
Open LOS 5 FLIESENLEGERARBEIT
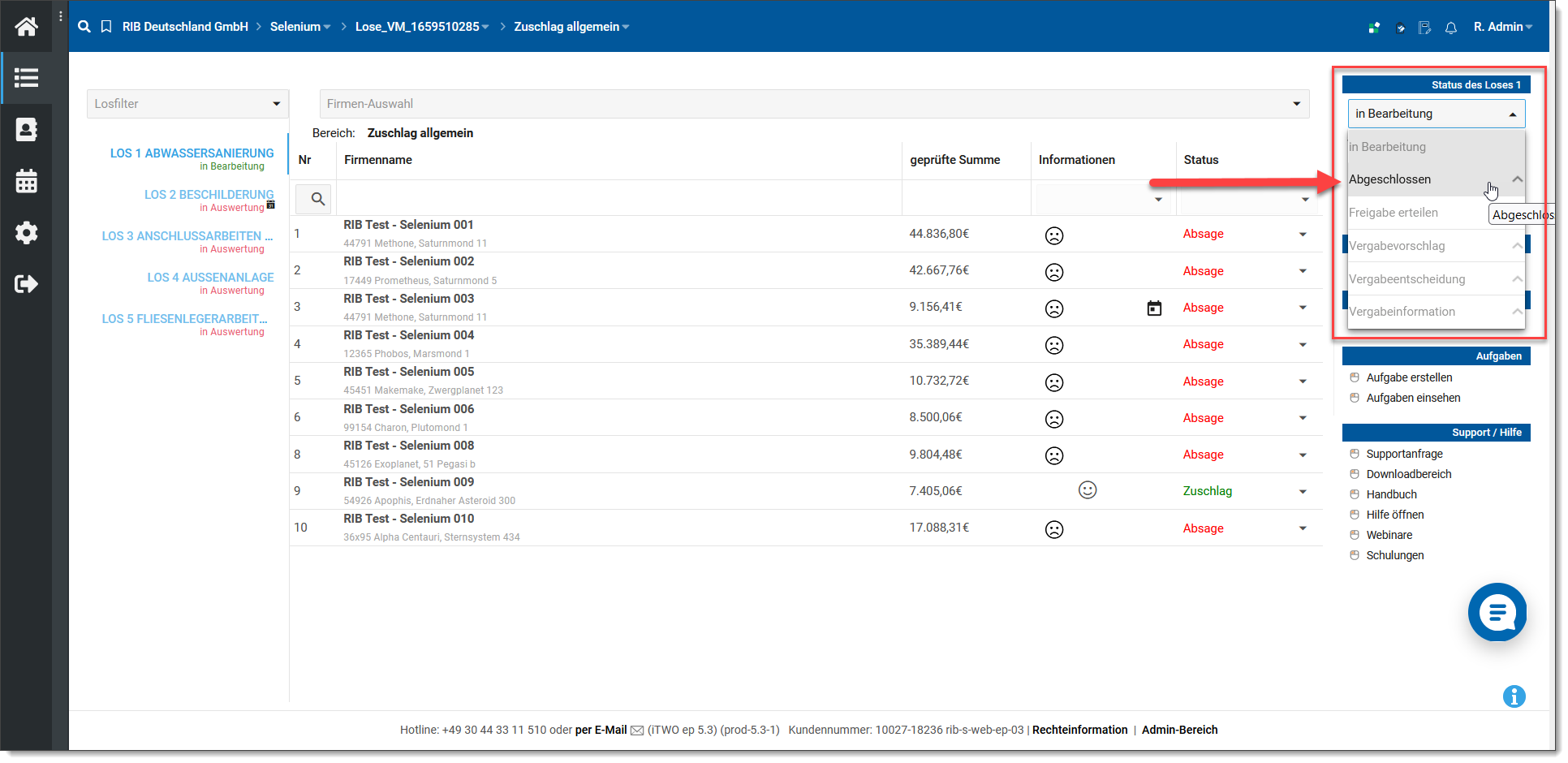click(x=184, y=319)
